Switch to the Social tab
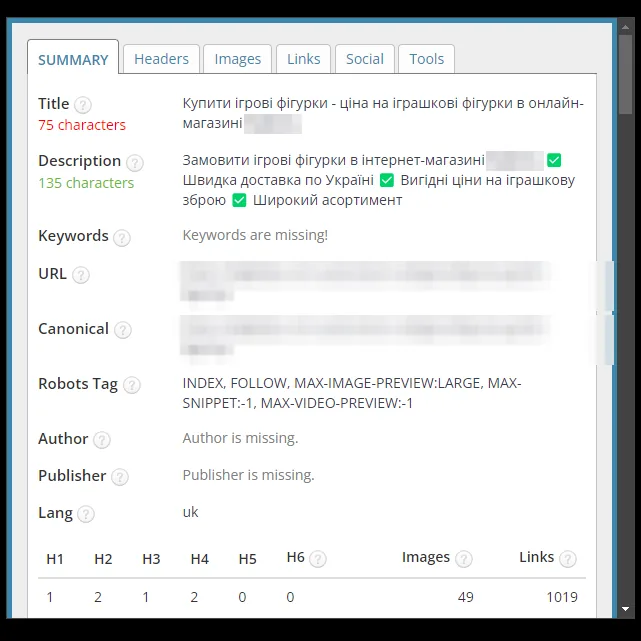 pyautogui.click(x=365, y=59)
